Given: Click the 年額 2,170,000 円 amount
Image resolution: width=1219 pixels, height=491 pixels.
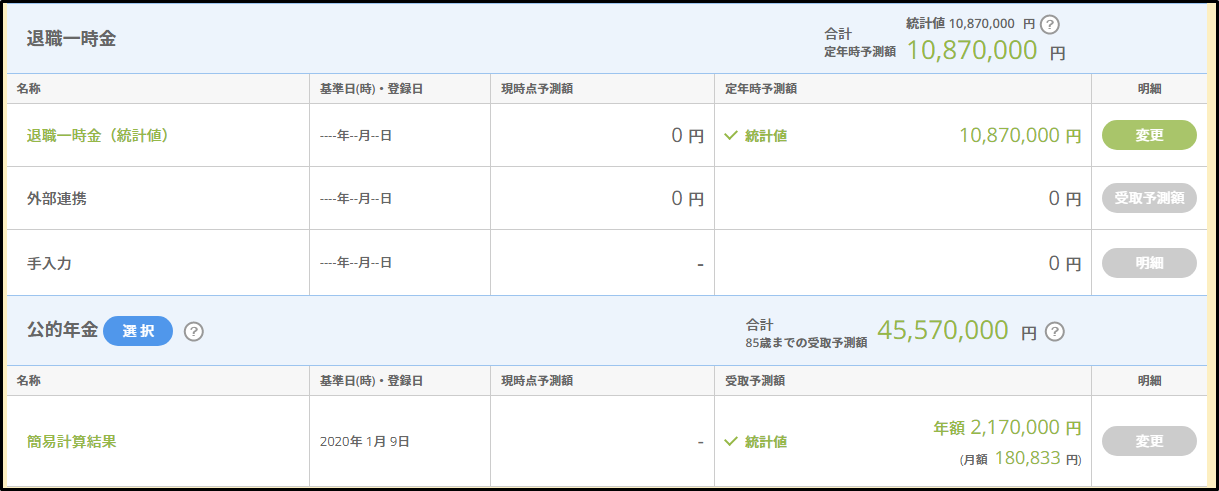Looking at the screenshot, I should pyautogui.click(x=1007, y=428).
